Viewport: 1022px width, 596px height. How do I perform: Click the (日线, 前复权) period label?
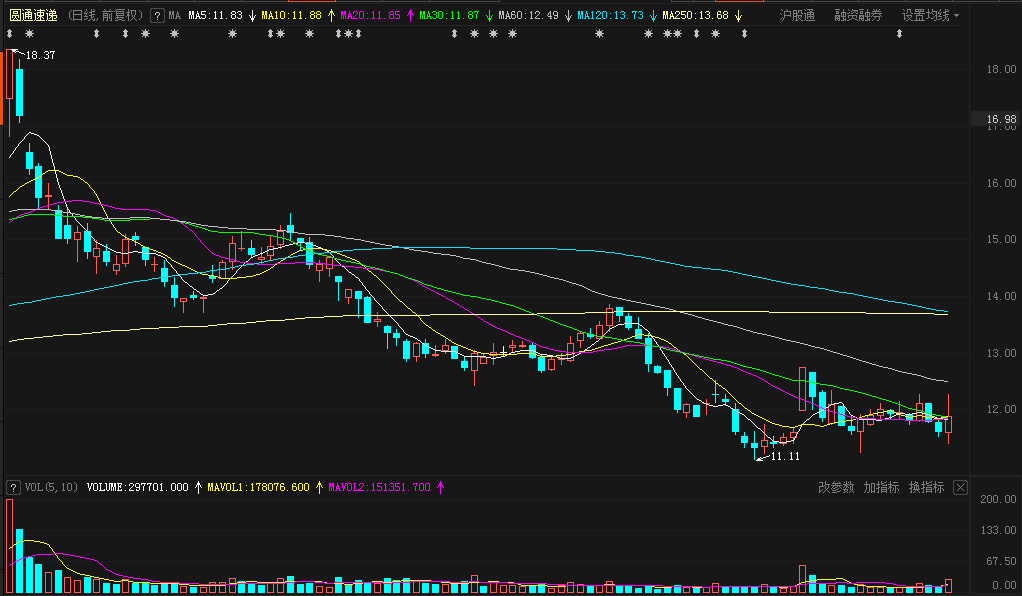click(x=105, y=15)
